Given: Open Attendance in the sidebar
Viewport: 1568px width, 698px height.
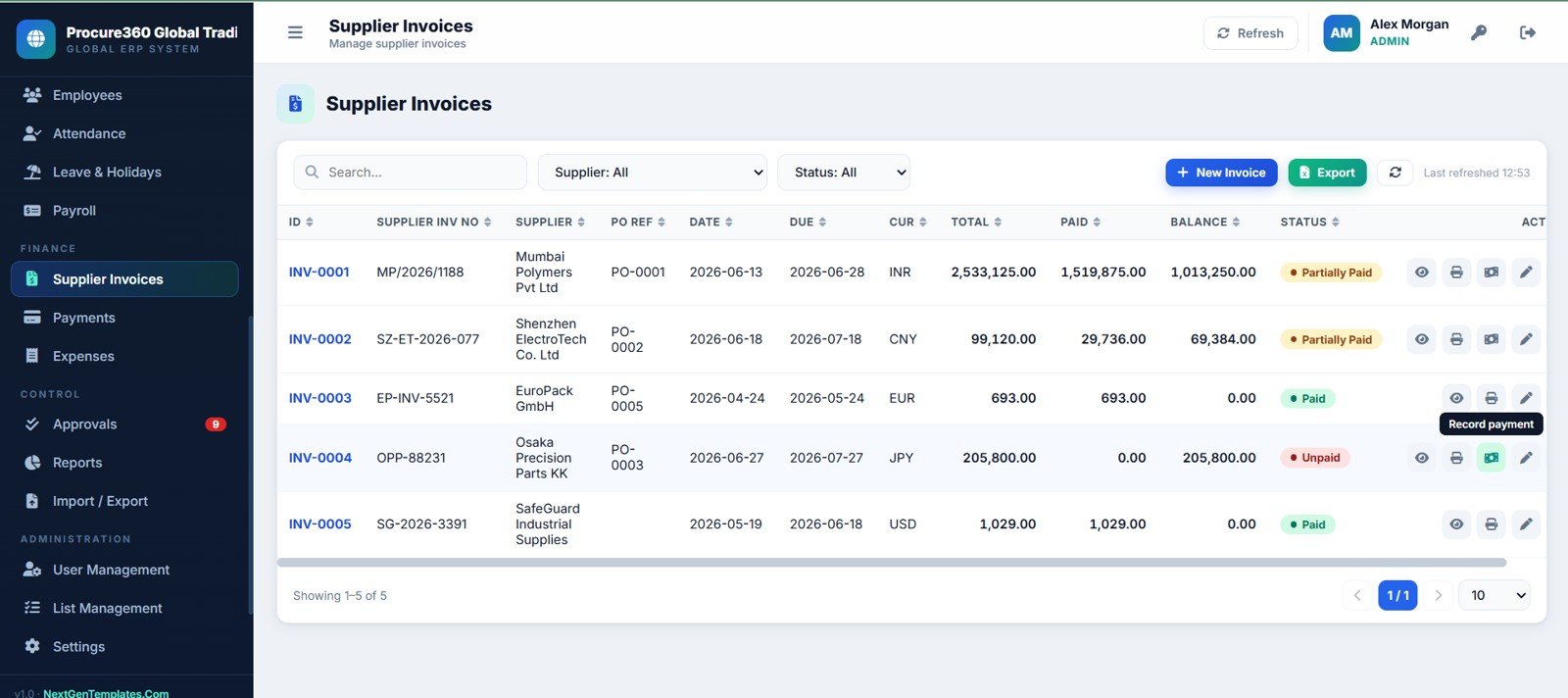Looking at the screenshot, I should (124, 133).
